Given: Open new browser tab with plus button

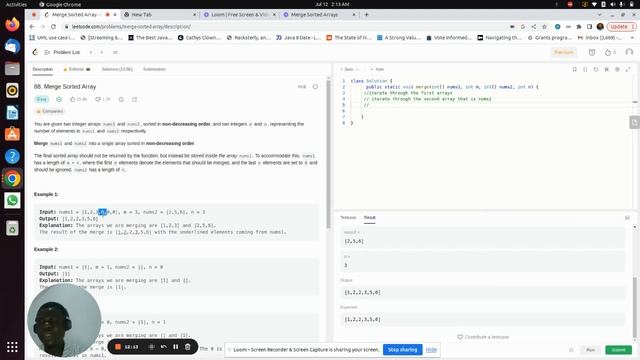Looking at the screenshot, I should [366, 14].
